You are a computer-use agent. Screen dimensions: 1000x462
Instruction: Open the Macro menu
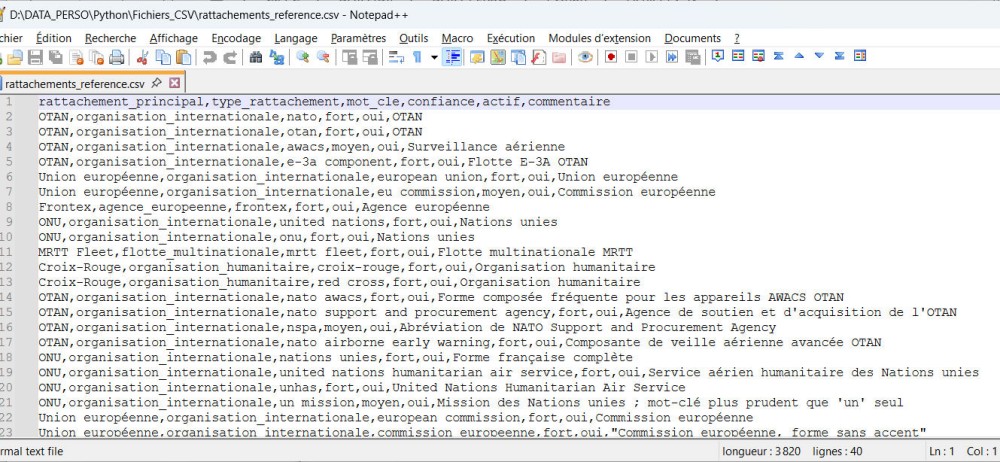tap(457, 38)
